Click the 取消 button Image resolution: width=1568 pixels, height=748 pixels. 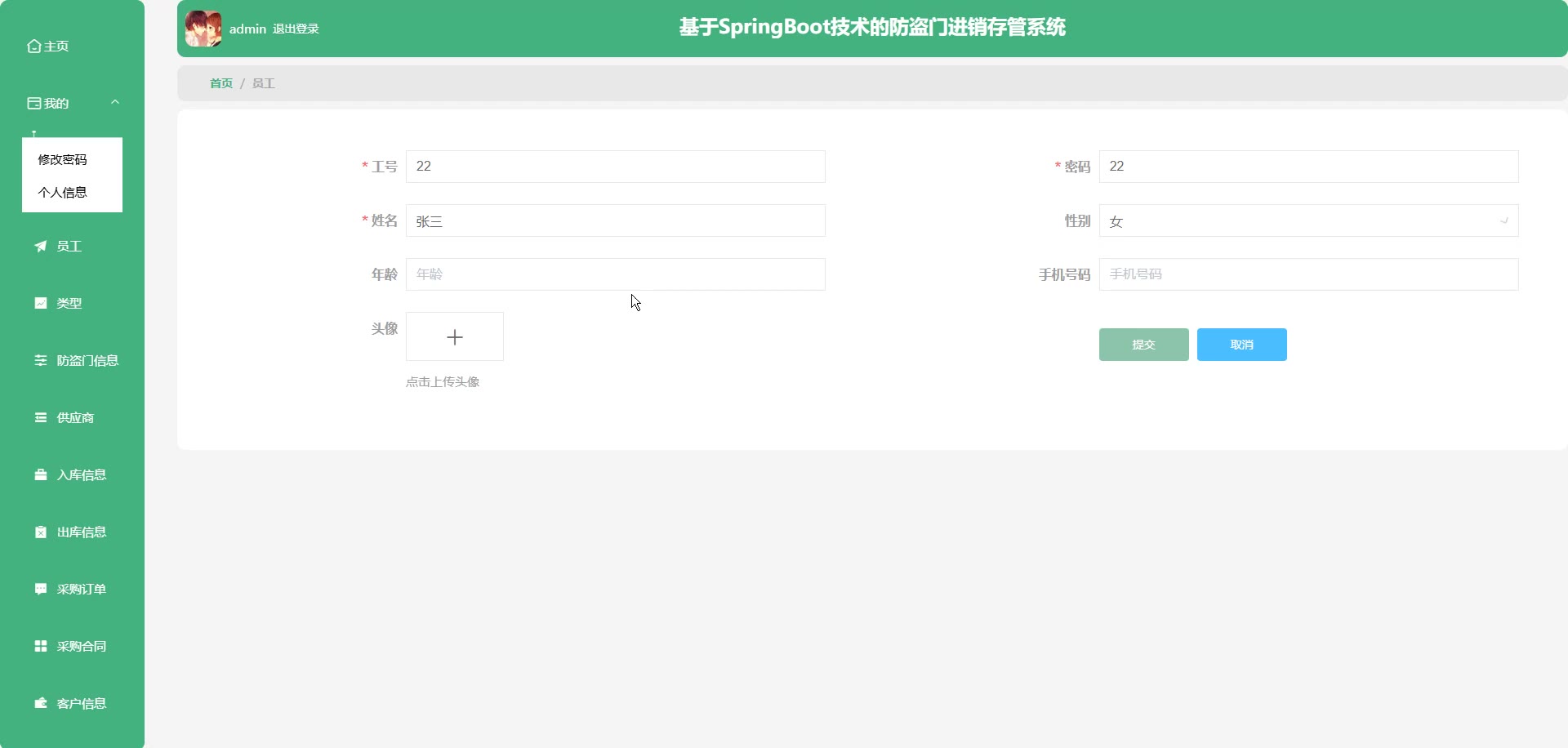coord(1242,345)
